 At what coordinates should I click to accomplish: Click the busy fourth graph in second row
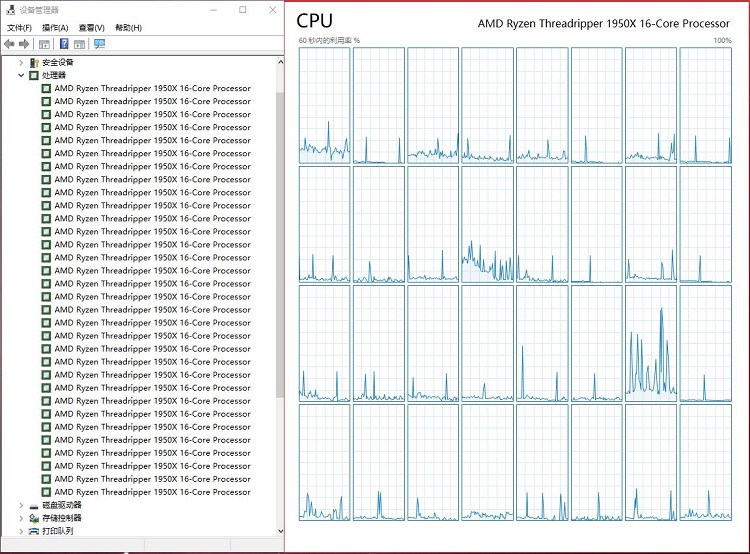(x=487, y=224)
